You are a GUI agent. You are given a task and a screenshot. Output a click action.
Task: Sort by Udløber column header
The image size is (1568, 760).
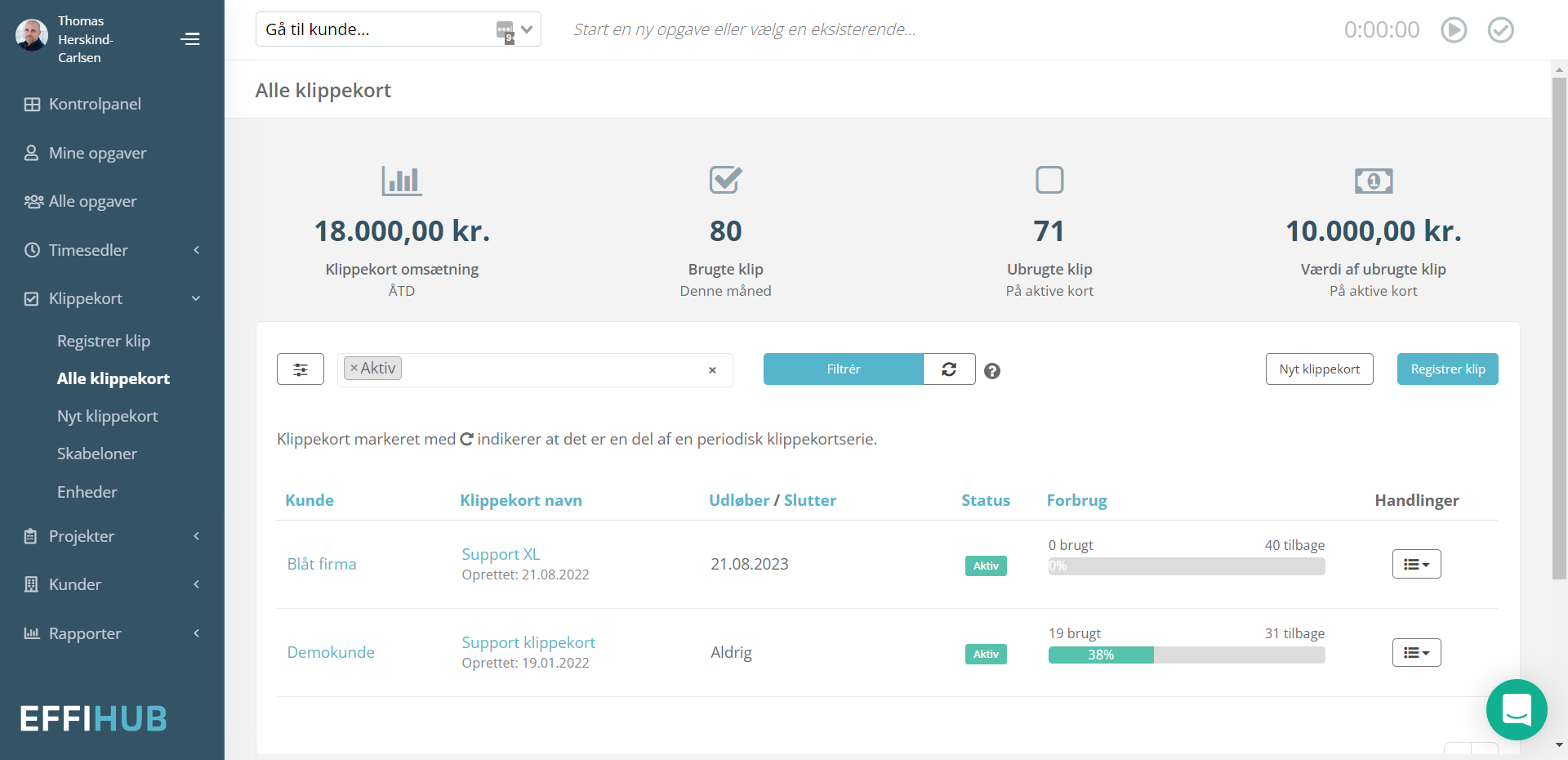point(739,500)
